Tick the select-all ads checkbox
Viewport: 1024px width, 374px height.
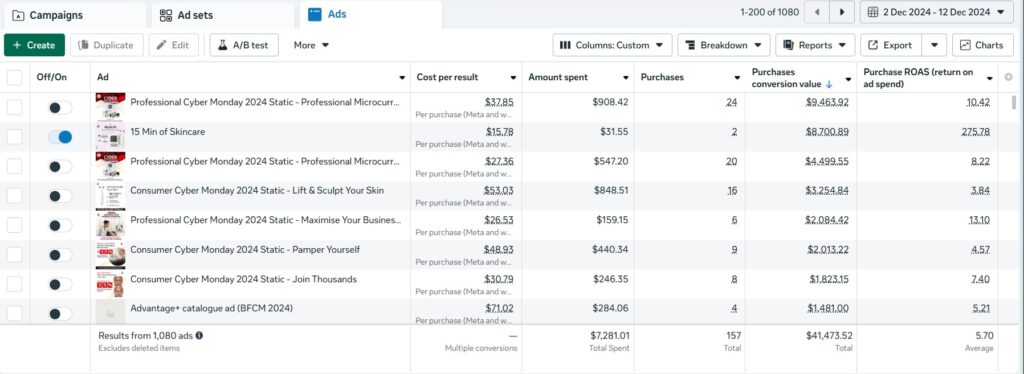14,77
